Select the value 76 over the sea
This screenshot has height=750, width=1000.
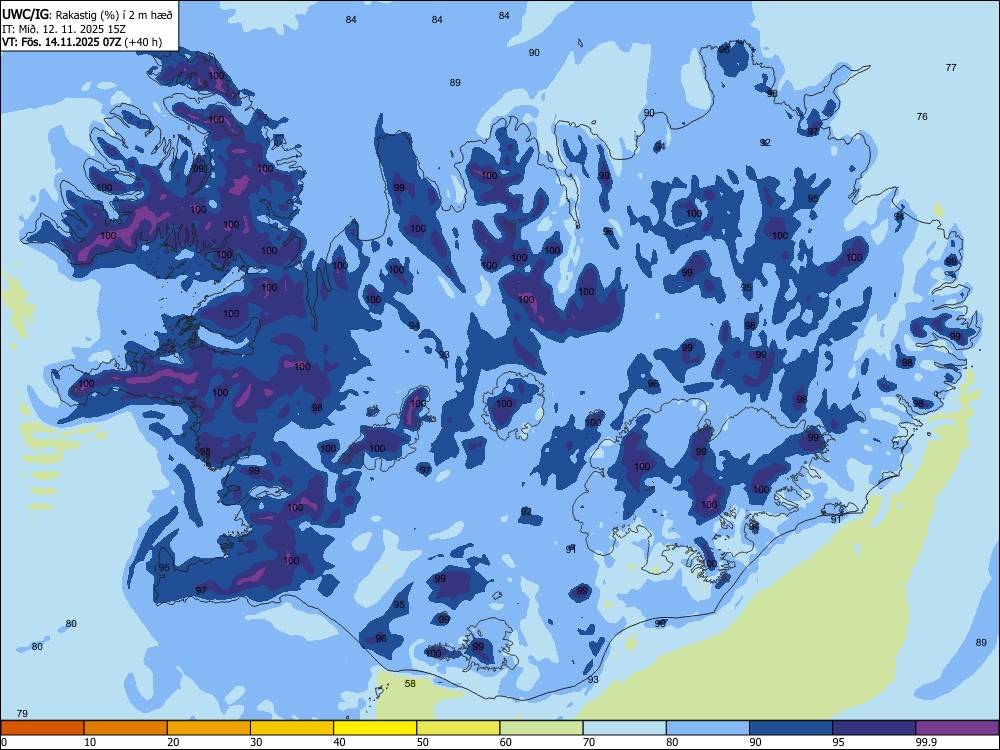point(922,116)
